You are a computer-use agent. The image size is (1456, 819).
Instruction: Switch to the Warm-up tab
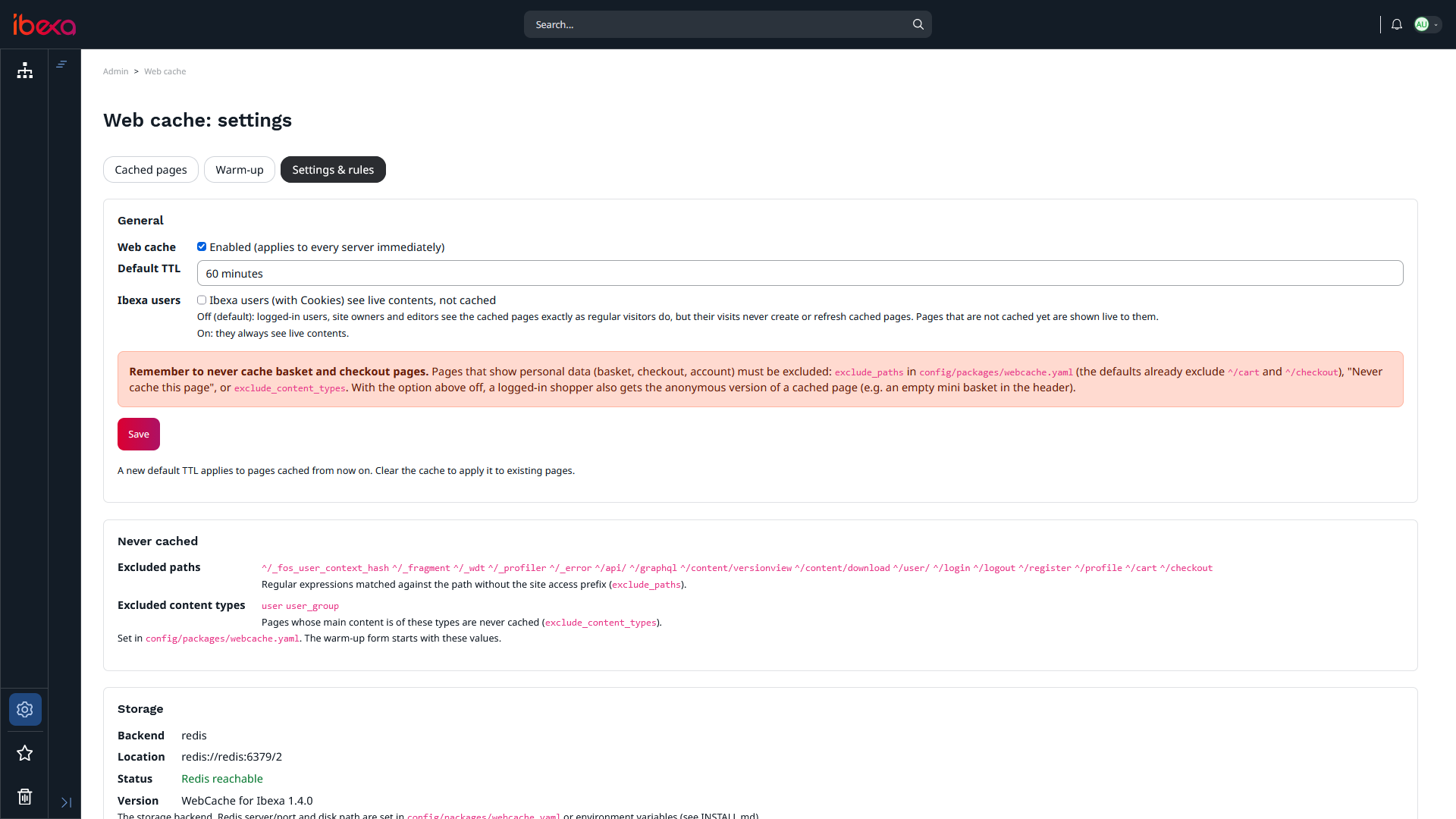point(240,169)
